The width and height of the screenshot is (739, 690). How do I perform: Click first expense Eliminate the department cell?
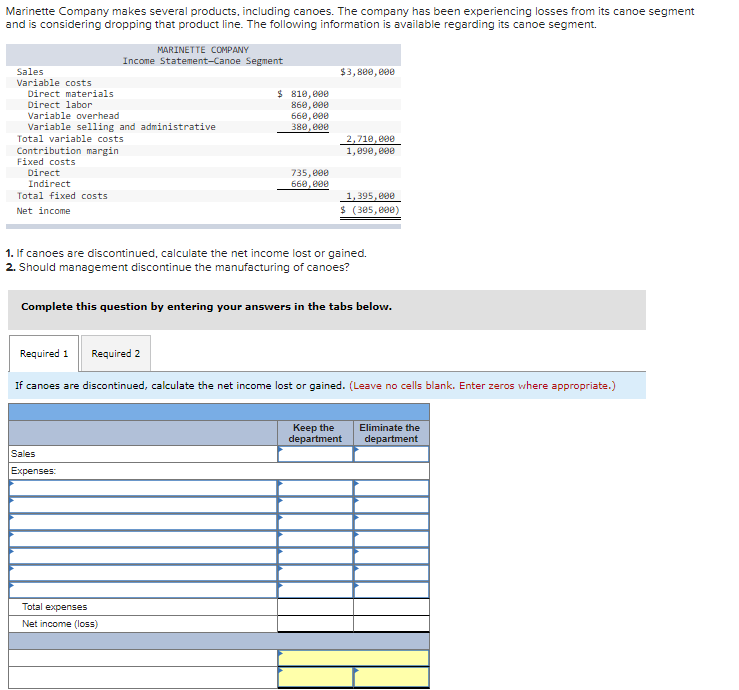pyautogui.click(x=391, y=488)
